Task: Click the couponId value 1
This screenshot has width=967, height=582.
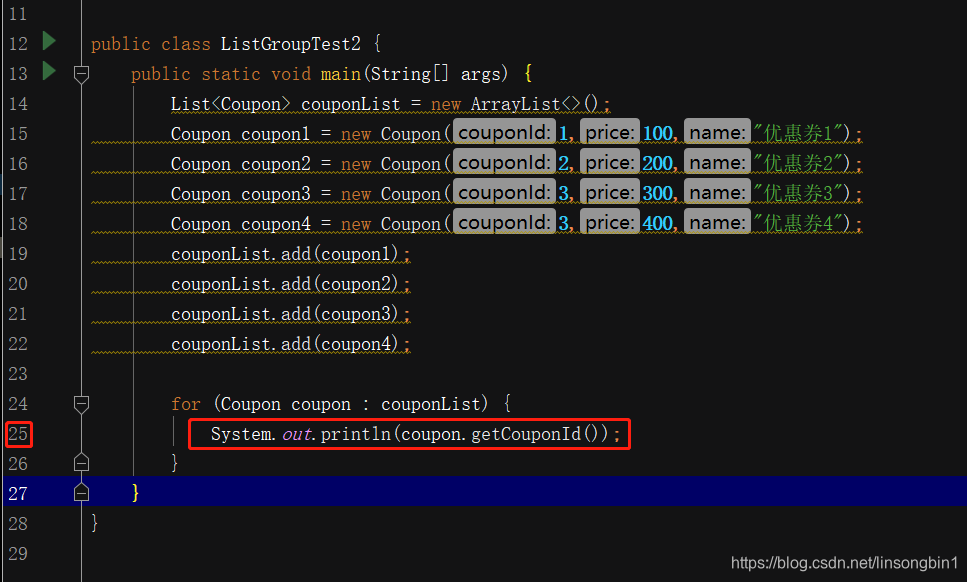Action: [x=564, y=133]
